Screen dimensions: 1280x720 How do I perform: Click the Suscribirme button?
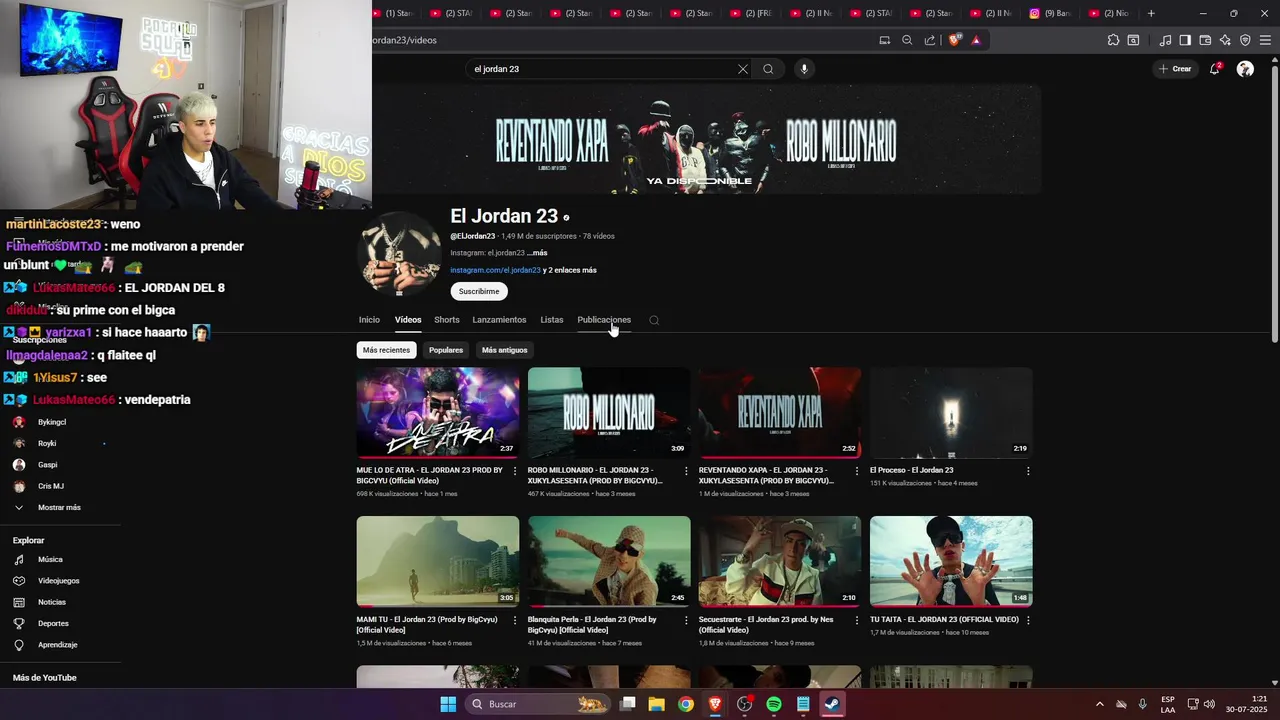point(479,291)
